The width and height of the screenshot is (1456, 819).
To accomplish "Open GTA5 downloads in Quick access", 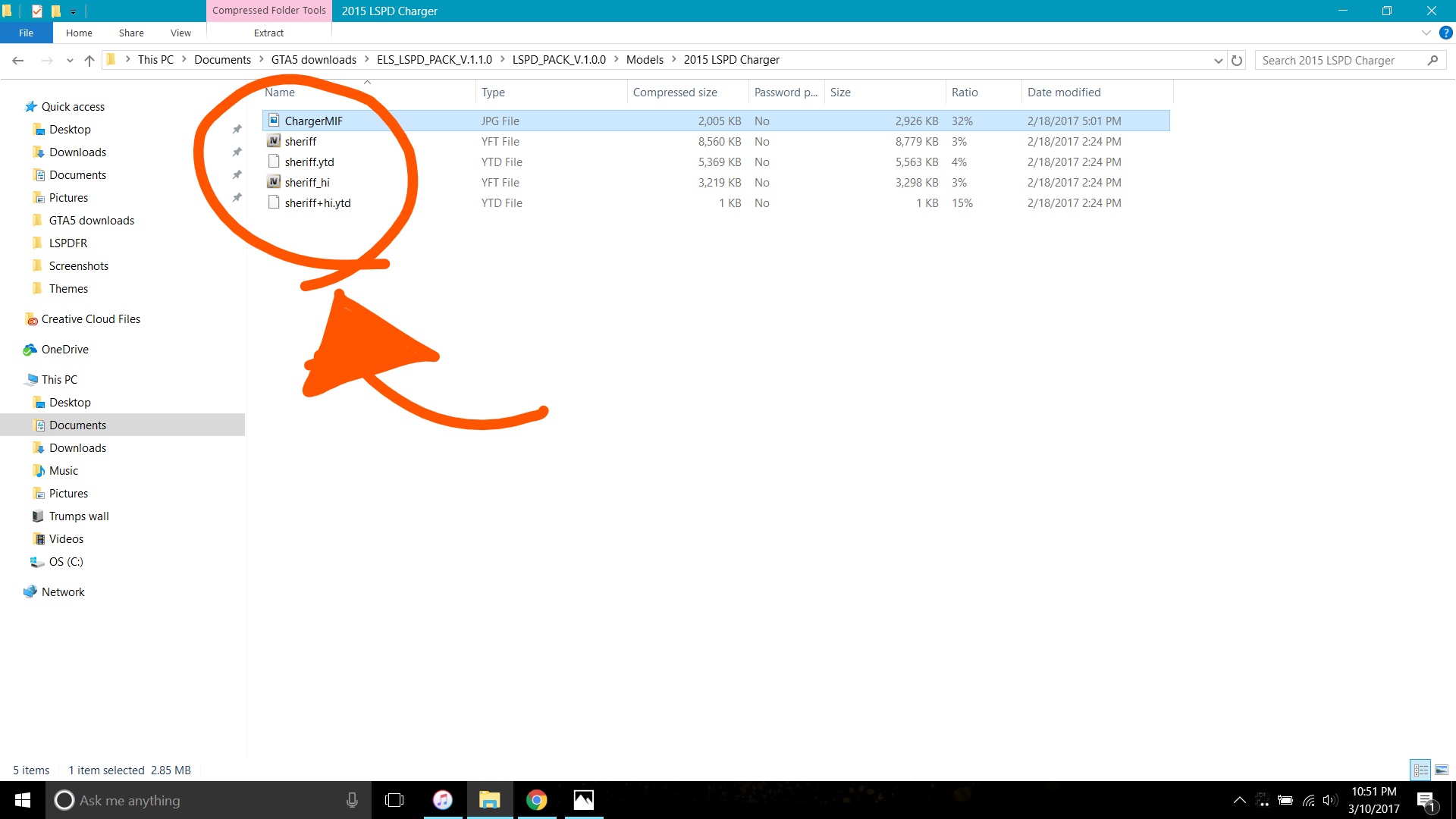I will [x=91, y=221].
